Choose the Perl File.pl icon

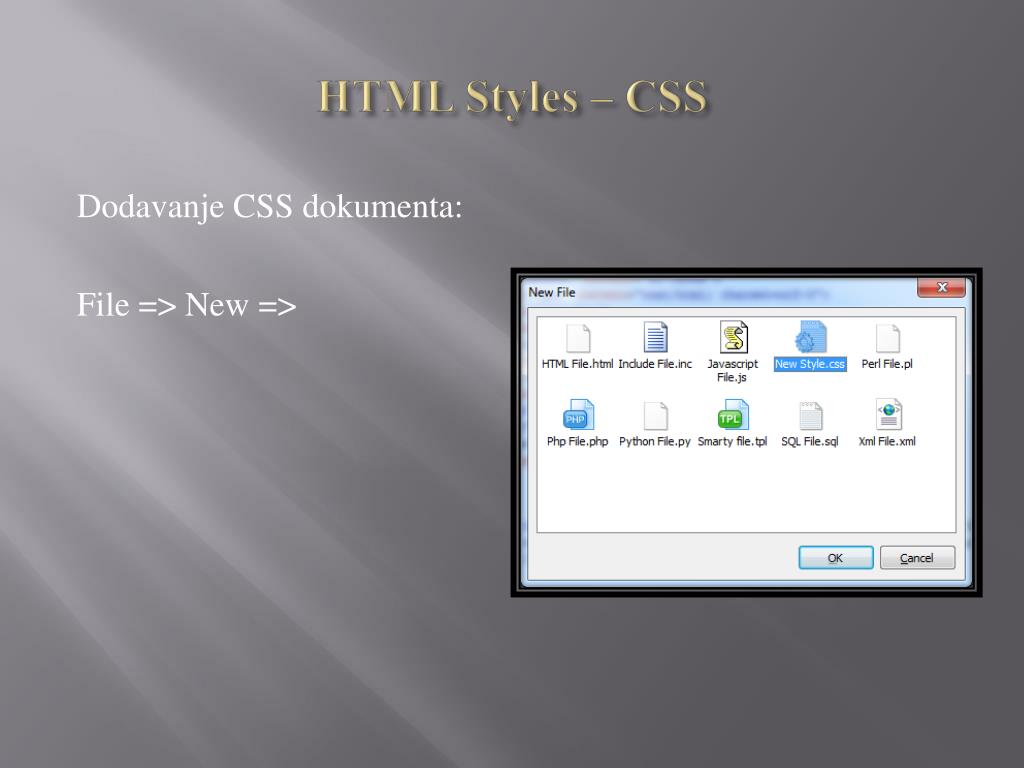pyautogui.click(x=888, y=338)
